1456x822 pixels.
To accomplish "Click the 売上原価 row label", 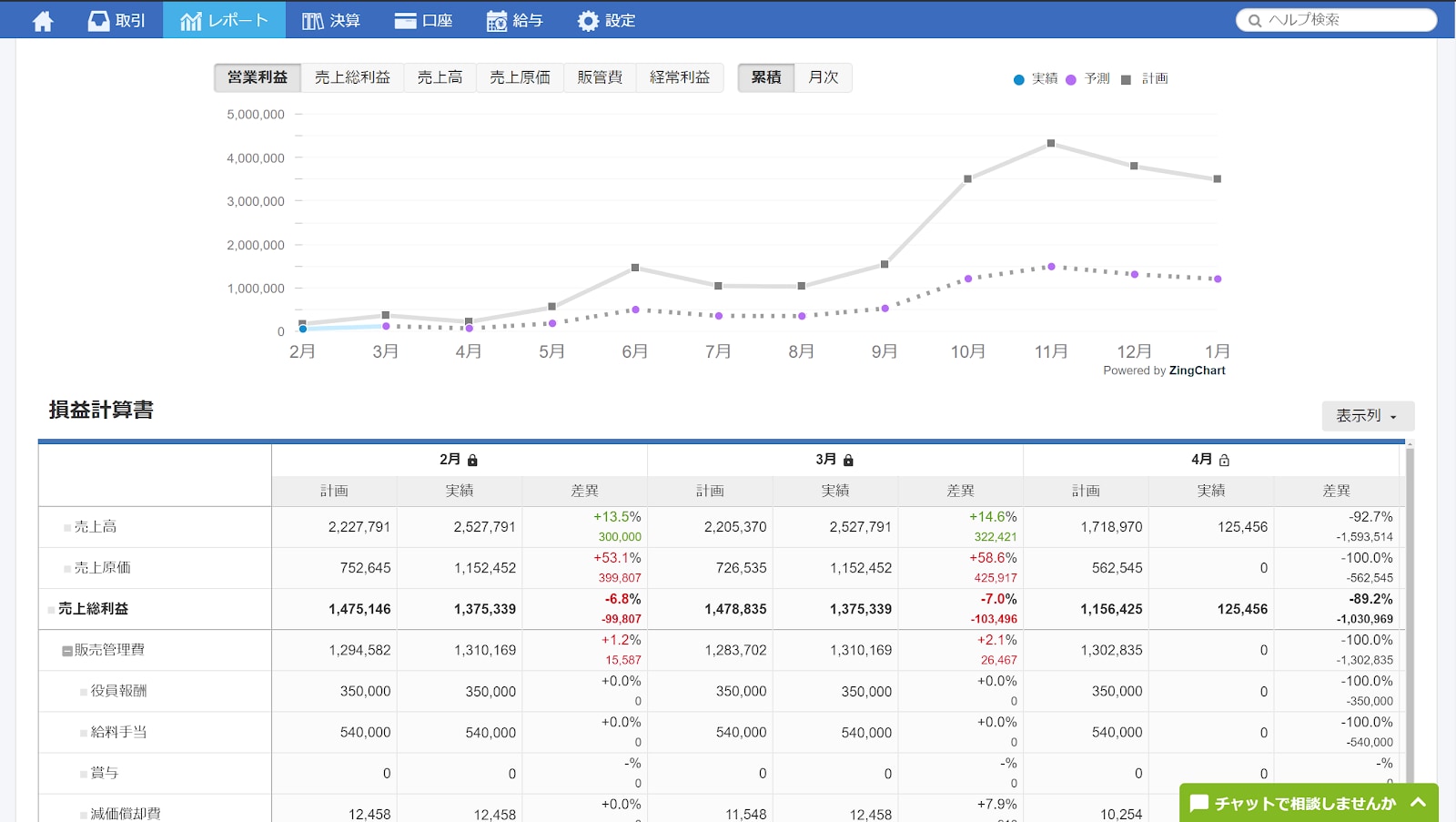I will click(x=103, y=568).
